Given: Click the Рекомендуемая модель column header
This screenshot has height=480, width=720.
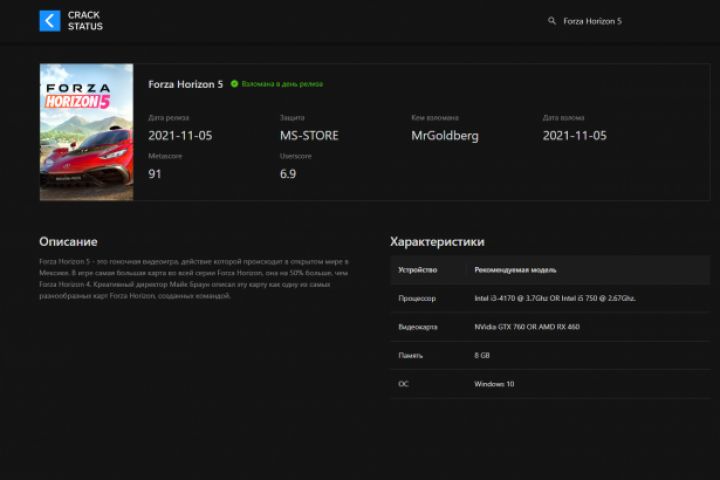Looking at the screenshot, I should coord(515,270).
